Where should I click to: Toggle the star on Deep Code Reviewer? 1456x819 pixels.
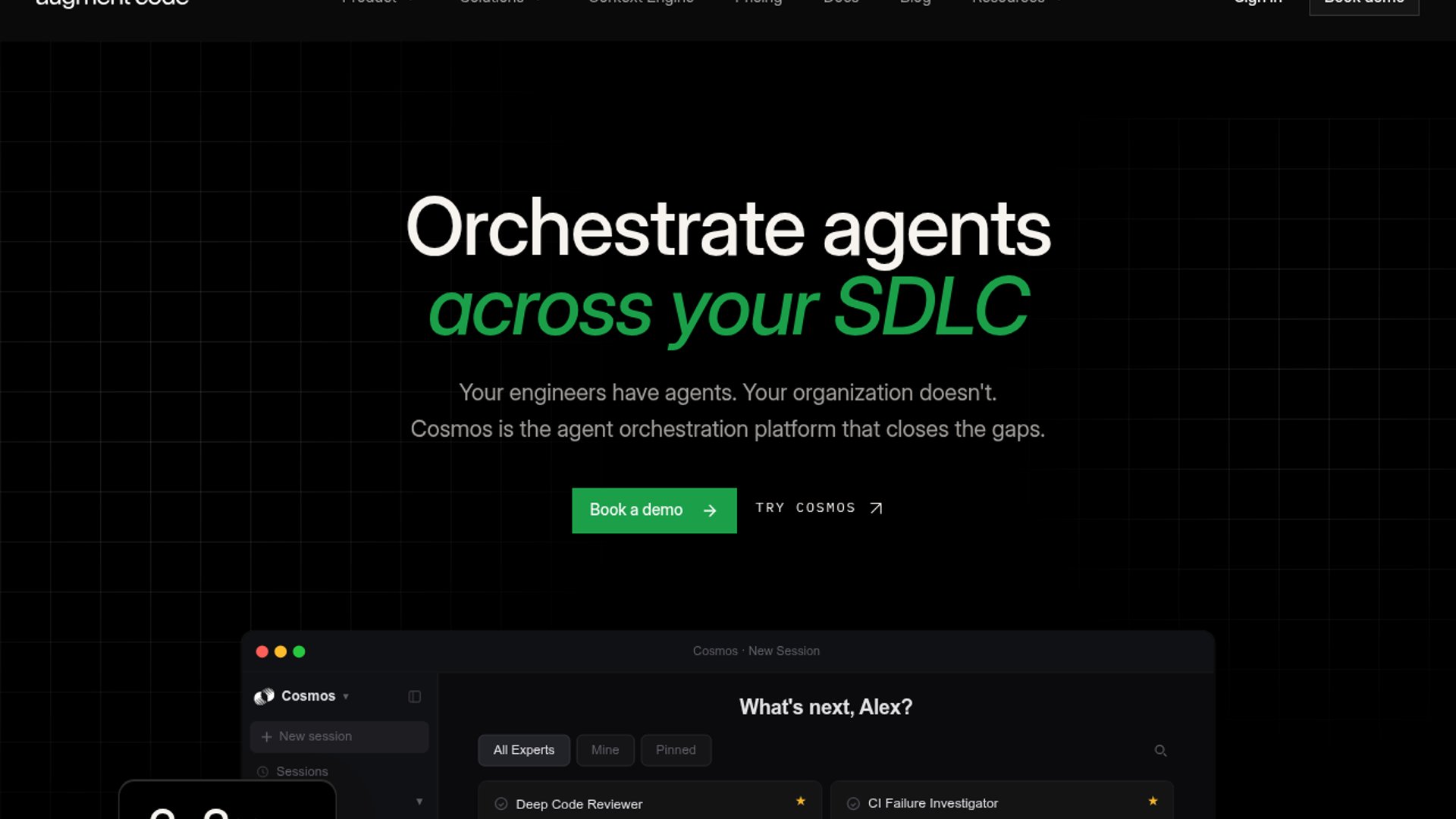coord(801,801)
